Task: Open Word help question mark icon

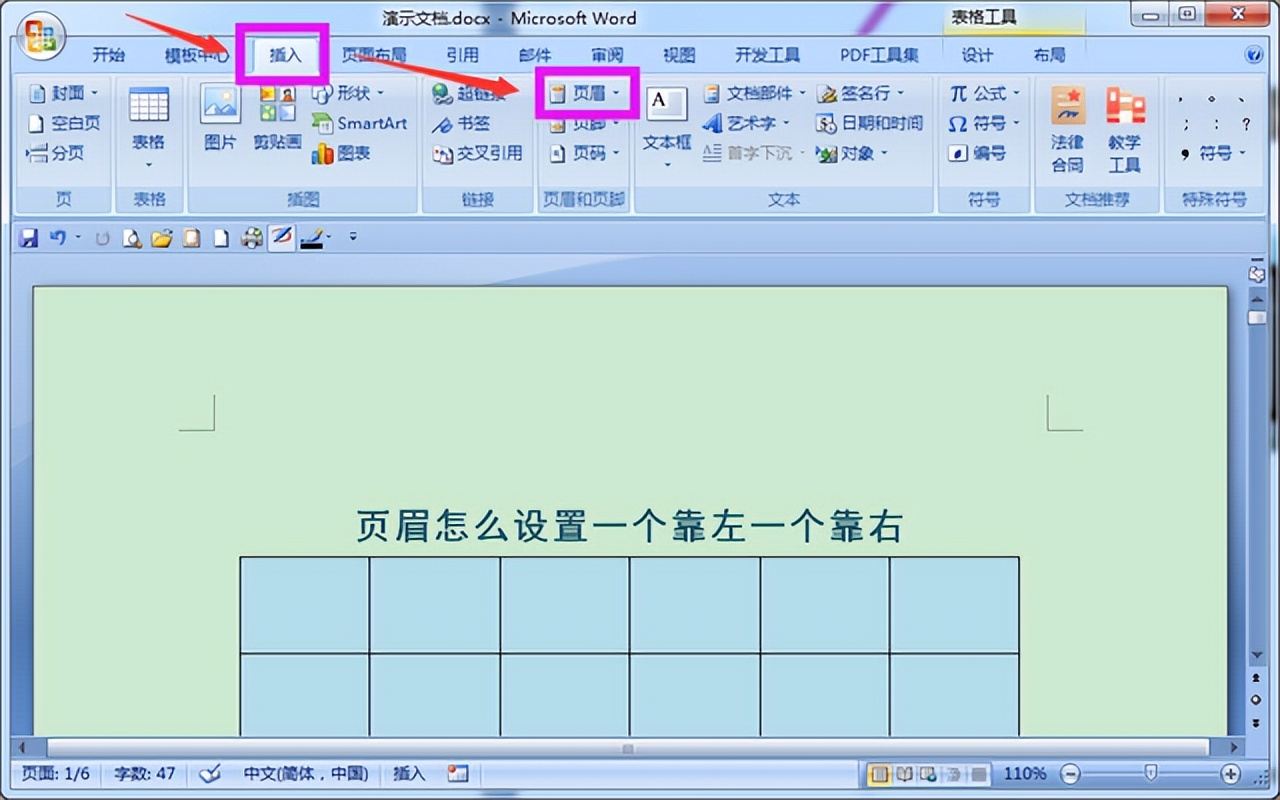Action: coord(1255,55)
